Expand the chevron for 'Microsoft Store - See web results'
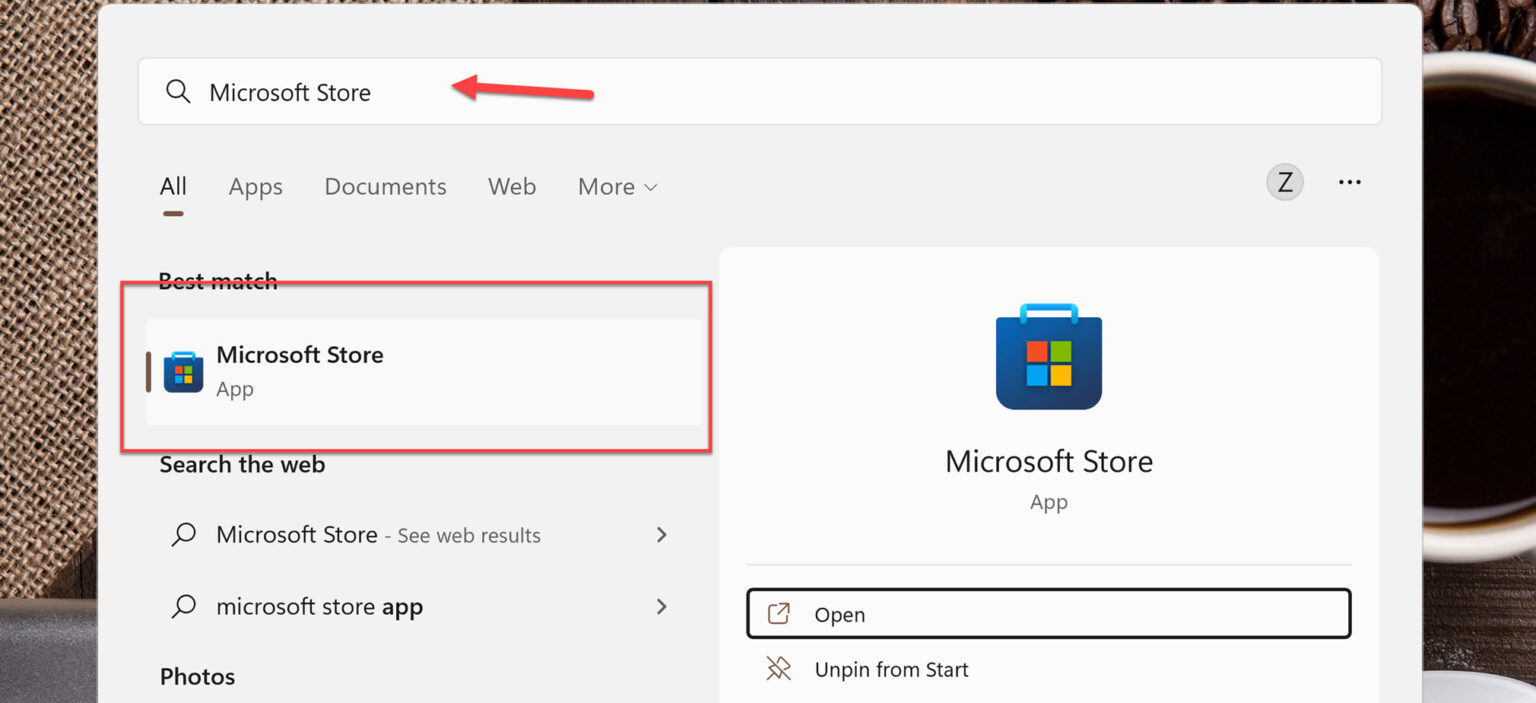 [x=661, y=535]
